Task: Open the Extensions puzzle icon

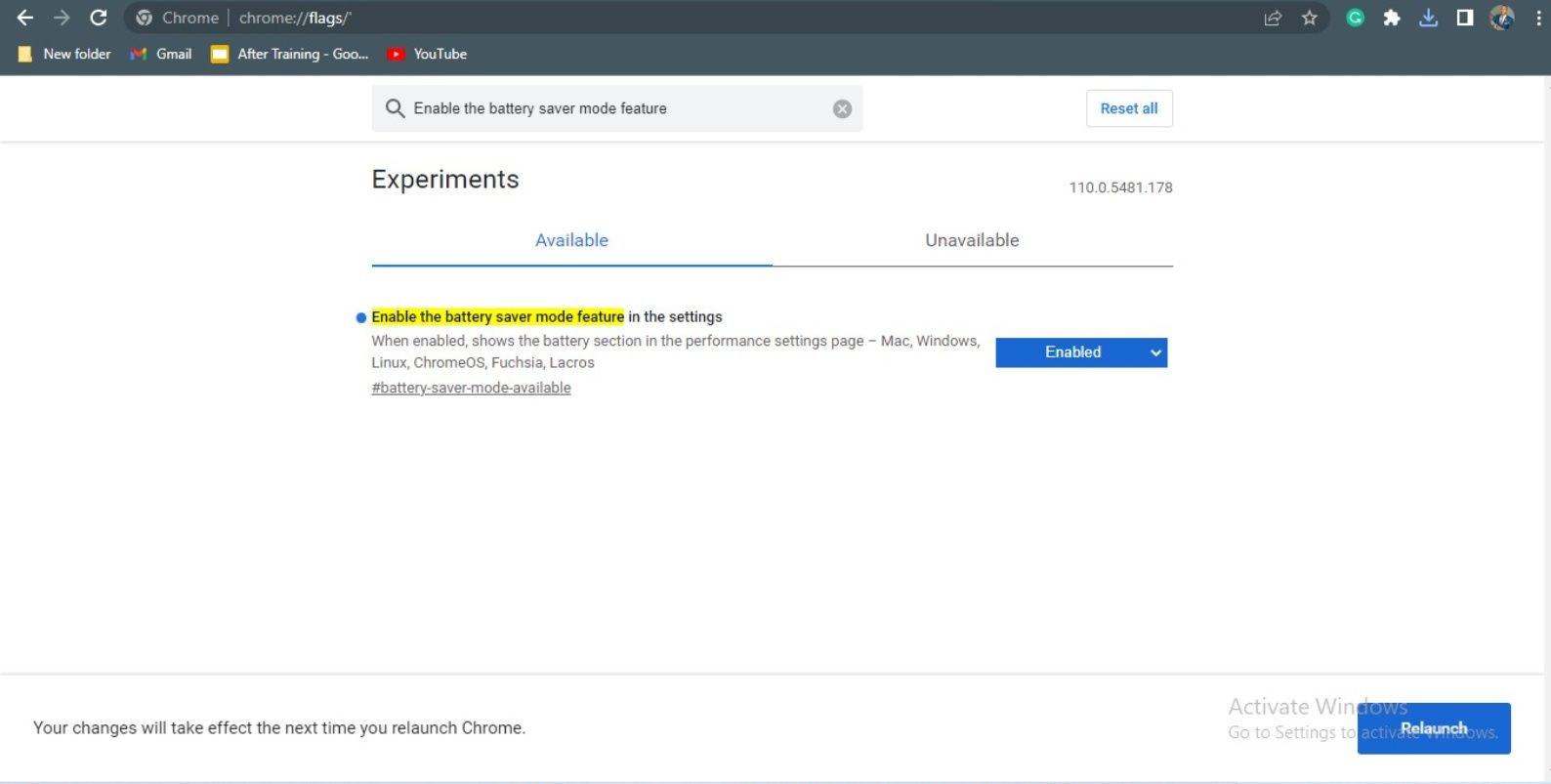Action: [1392, 18]
